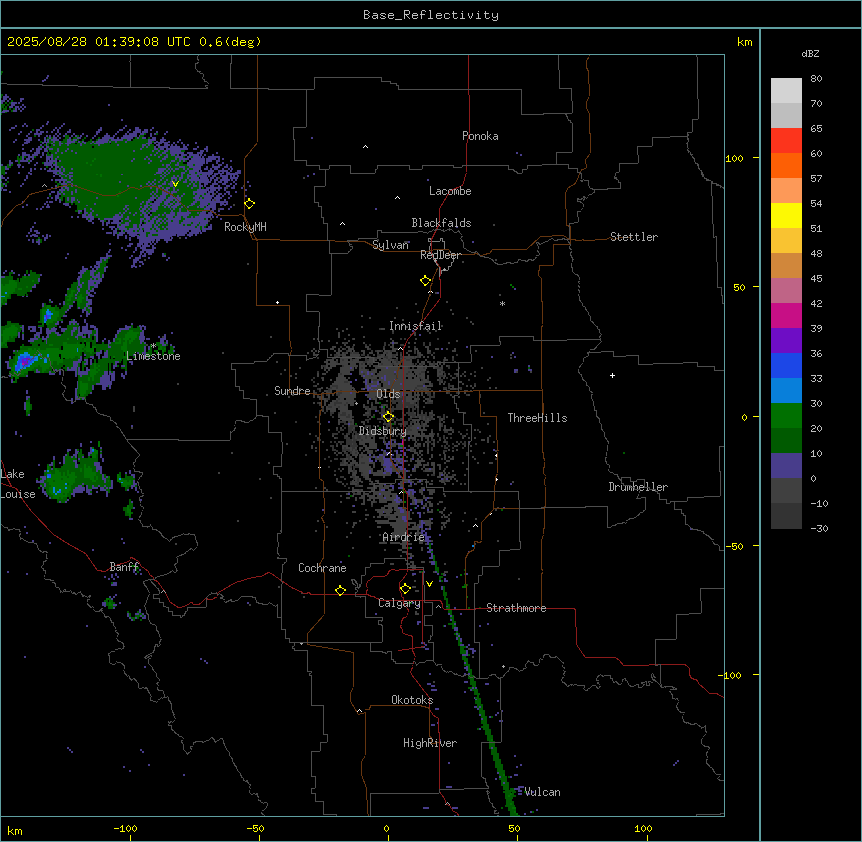862x842 pixels.
Task: Click the Blackfalds city label
Action: (x=441, y=223)
